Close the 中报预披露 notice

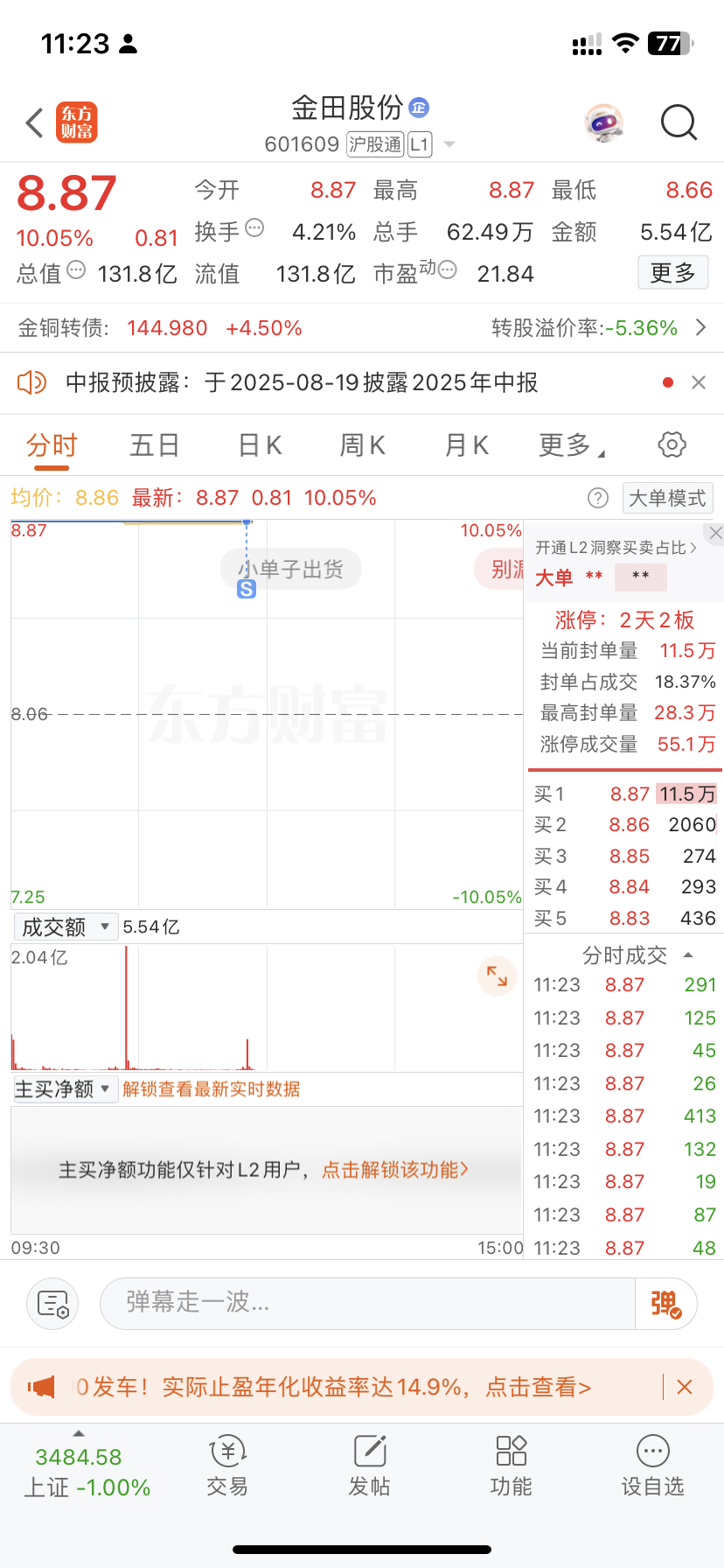coord(699,382)
